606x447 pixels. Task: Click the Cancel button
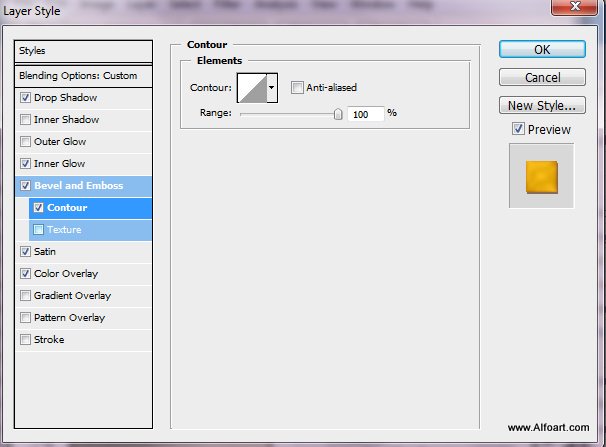click(542, 78)
